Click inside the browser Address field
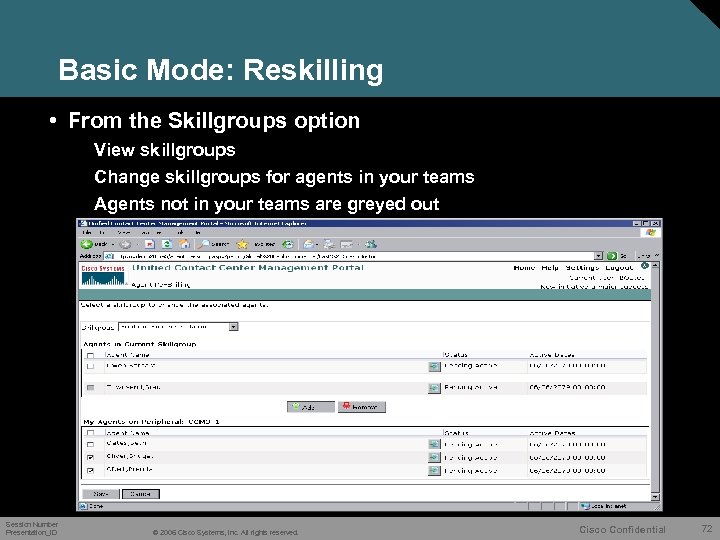 pyautogui.click(x=354, y=256)
